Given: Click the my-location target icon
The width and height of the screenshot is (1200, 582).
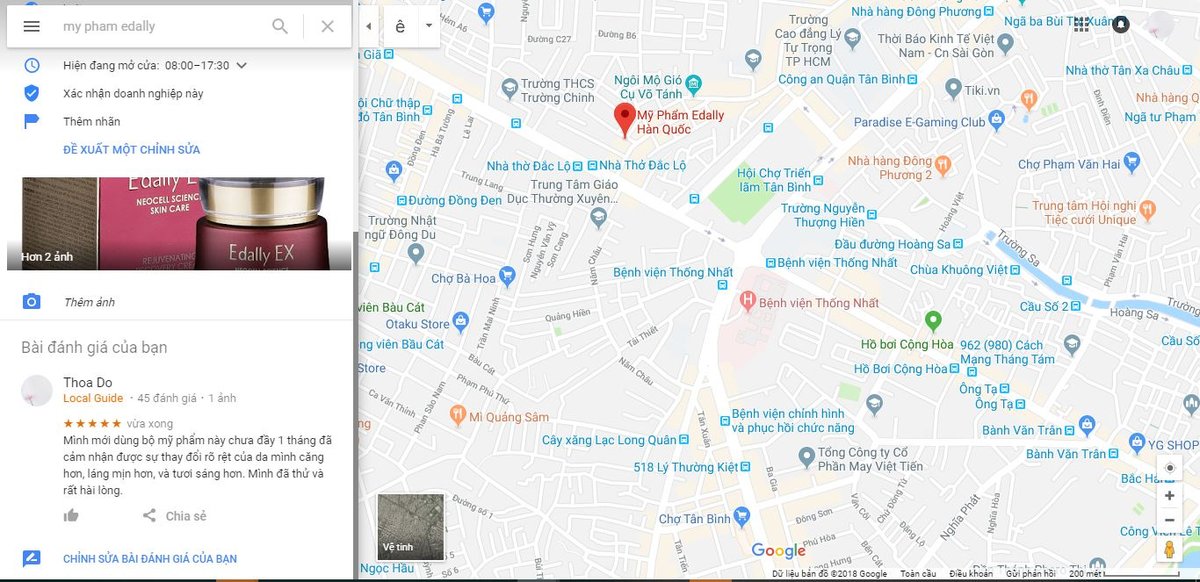Looking at the screenshot, I should (1169, 468).
